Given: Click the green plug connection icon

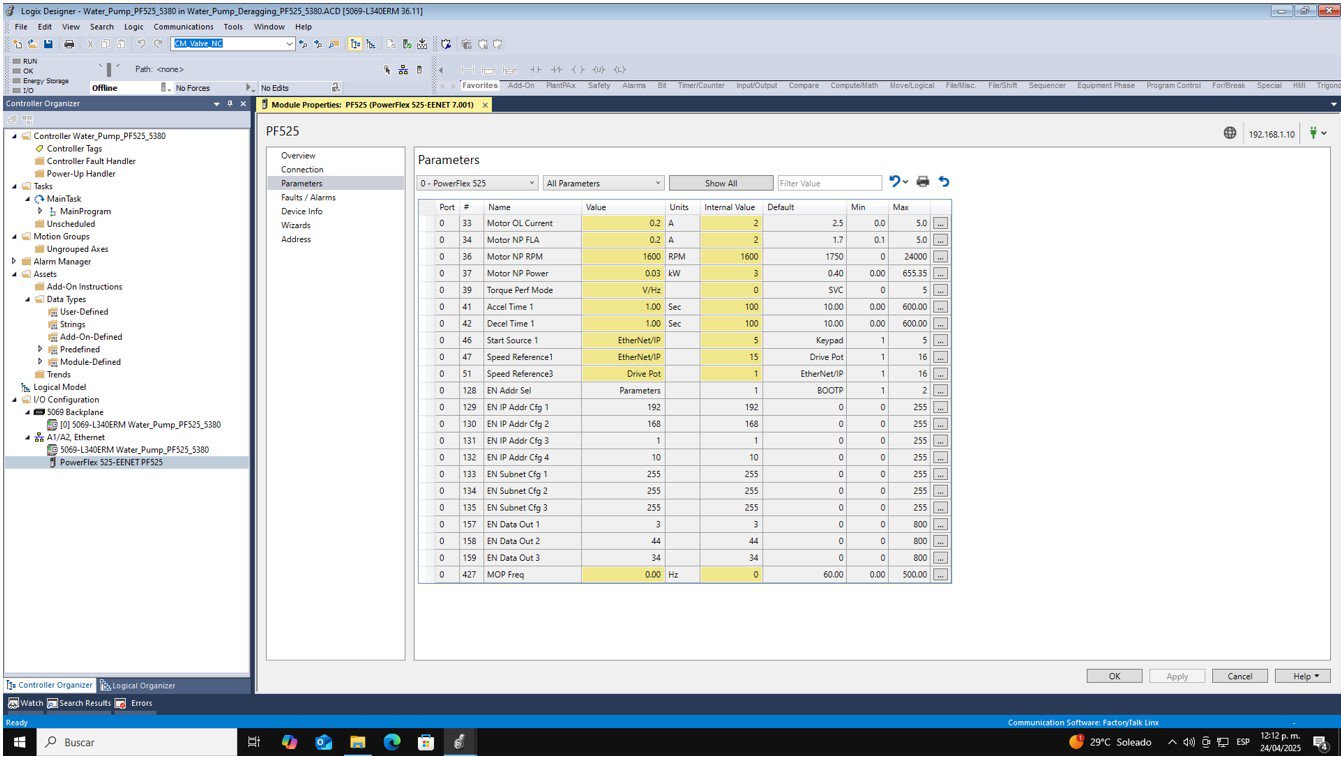Looking at the screenshot, I should click(1313, 133).
